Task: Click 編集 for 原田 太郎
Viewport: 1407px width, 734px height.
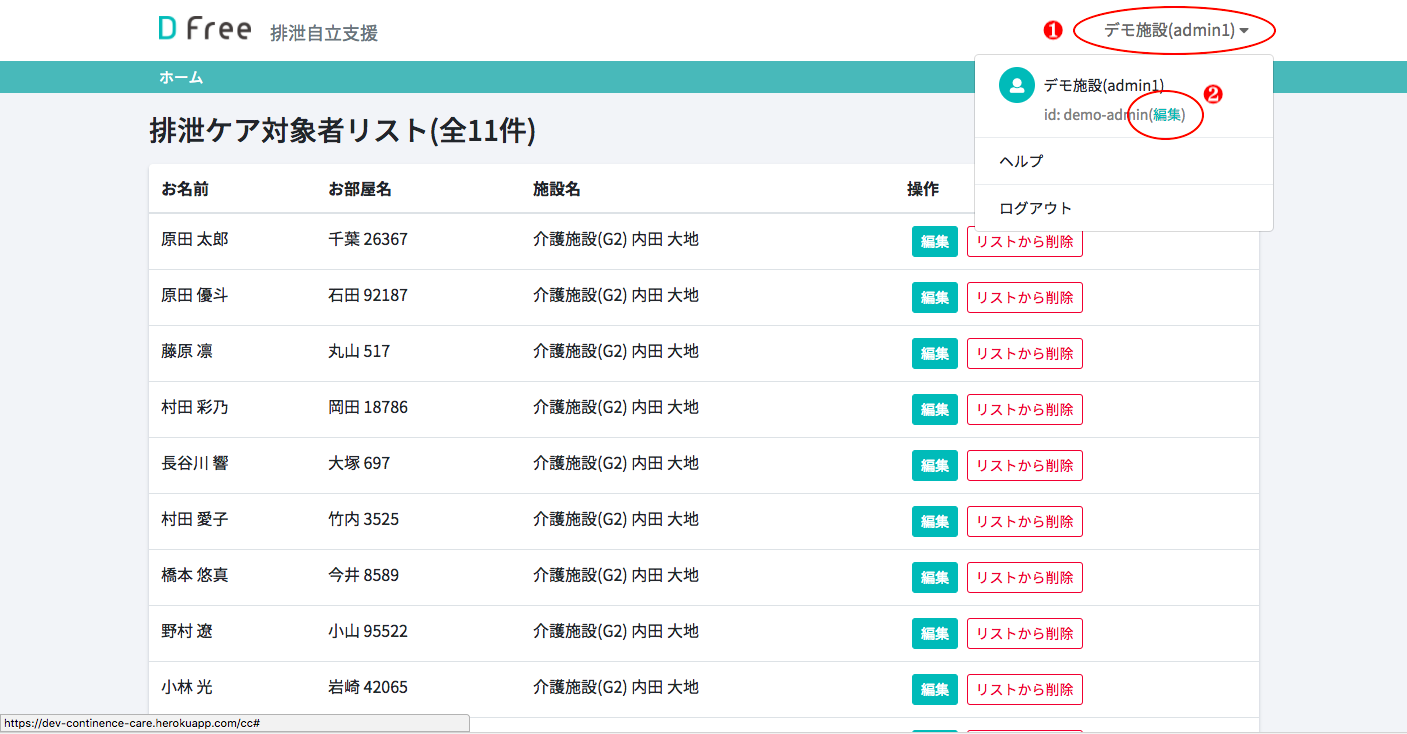Action: click(934, 241)
